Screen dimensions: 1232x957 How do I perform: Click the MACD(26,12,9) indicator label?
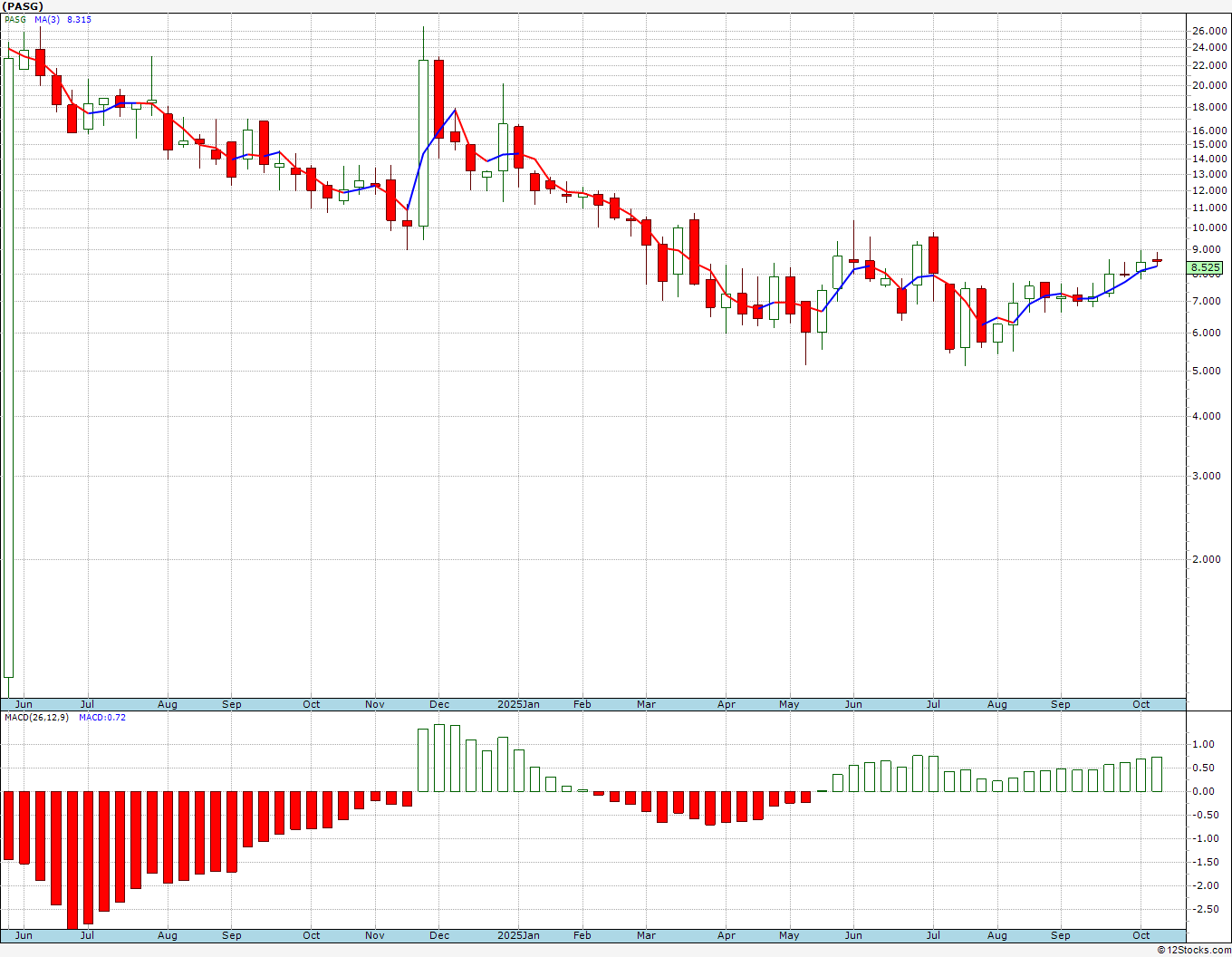(38, 717)
